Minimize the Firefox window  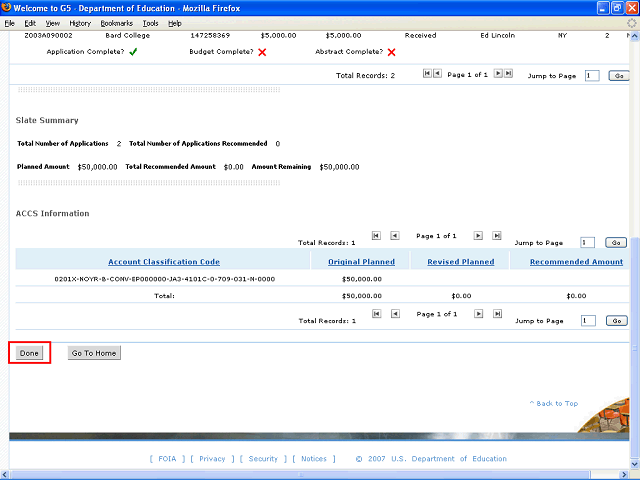point(604,8)
